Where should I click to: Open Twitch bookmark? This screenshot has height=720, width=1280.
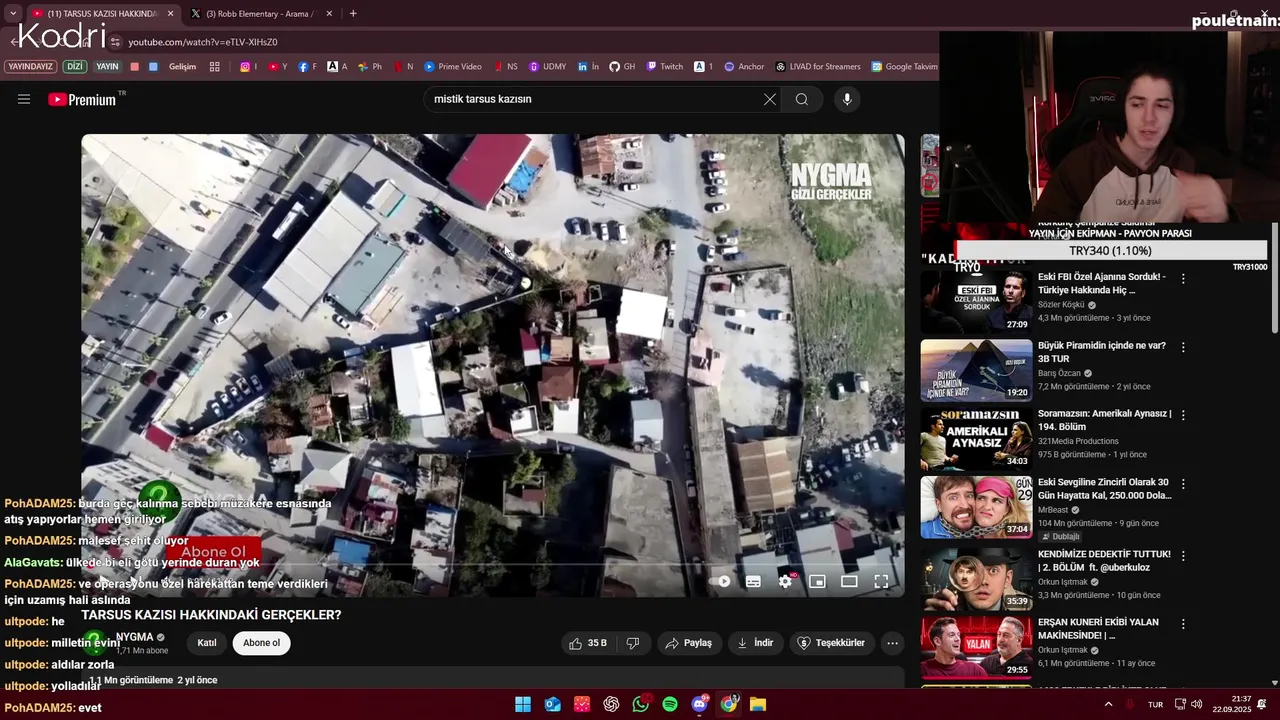pos(664,67)
